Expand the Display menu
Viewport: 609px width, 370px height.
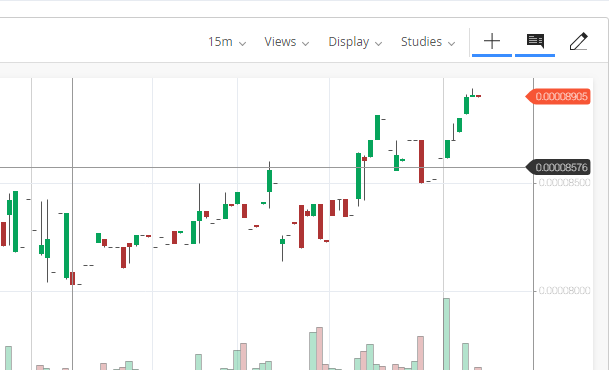[x=355, y=42]
